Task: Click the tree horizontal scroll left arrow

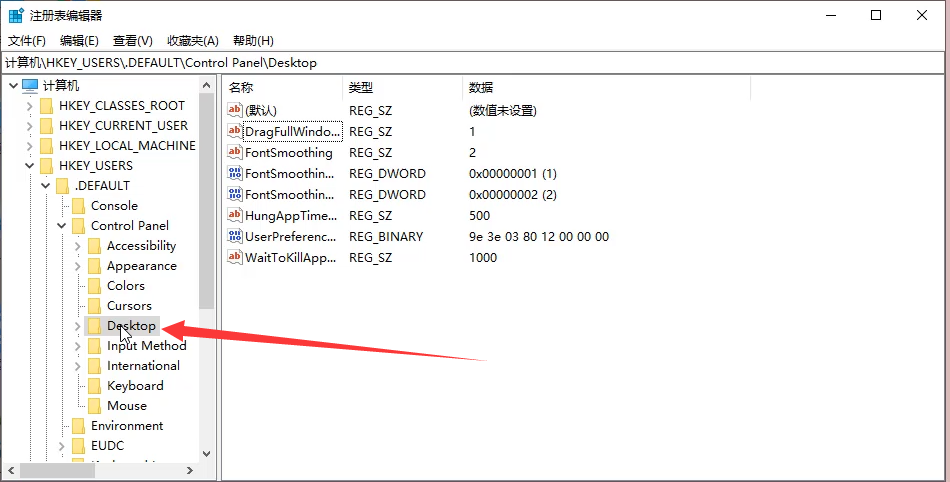Action: (x=11, y=470)
